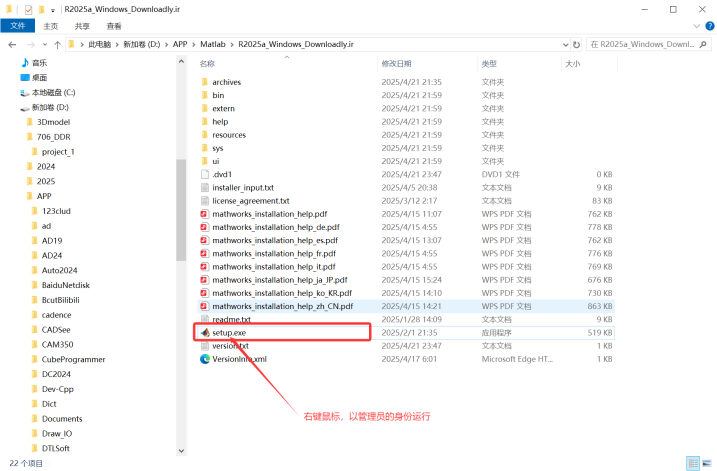Select Matlab in the address path
717x471 pixels.
point(213,44)
